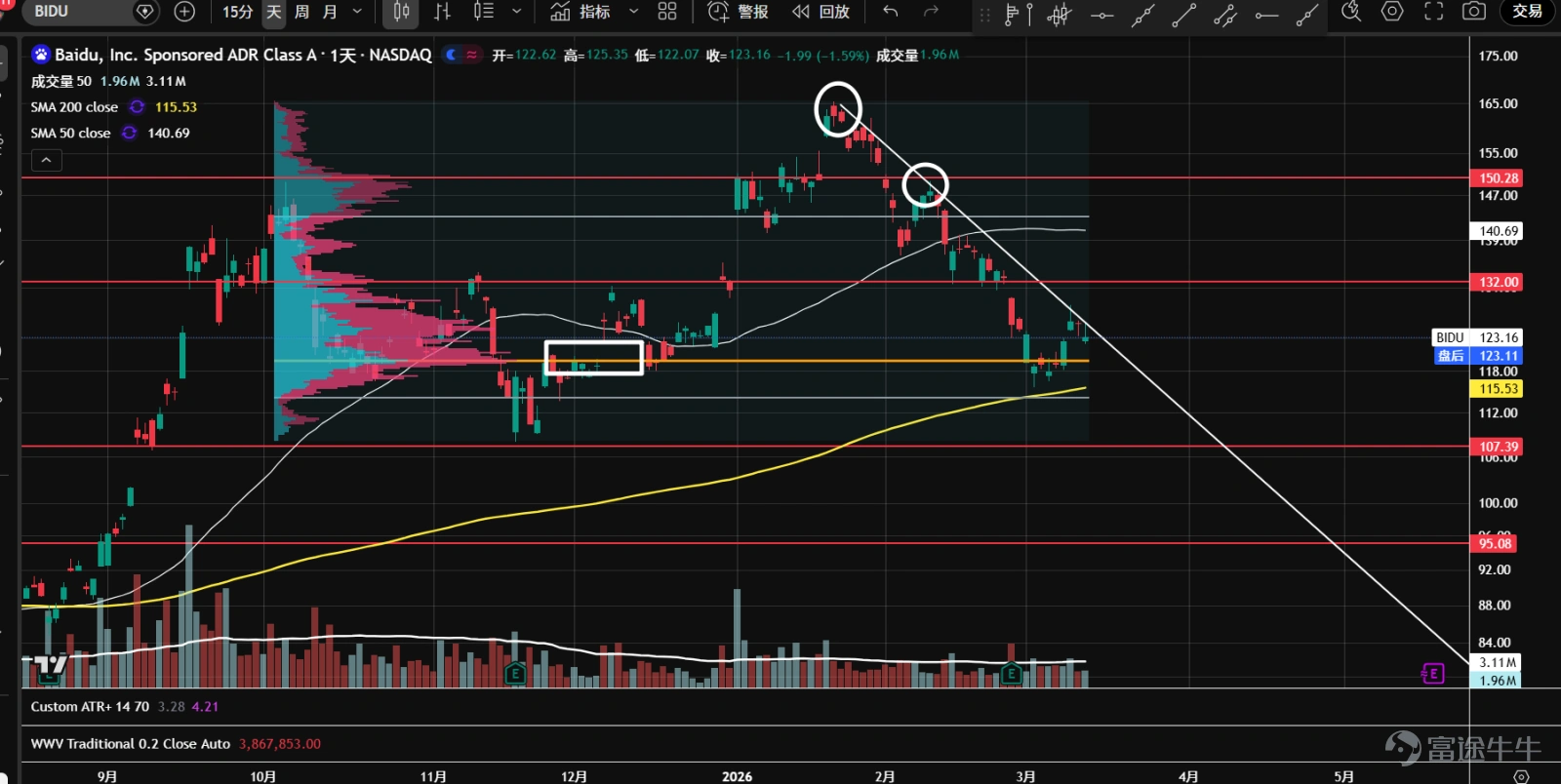Expand the time interval dropdown
The image size is (1561, 784).
pyautogui.click(x=357, y=12)
